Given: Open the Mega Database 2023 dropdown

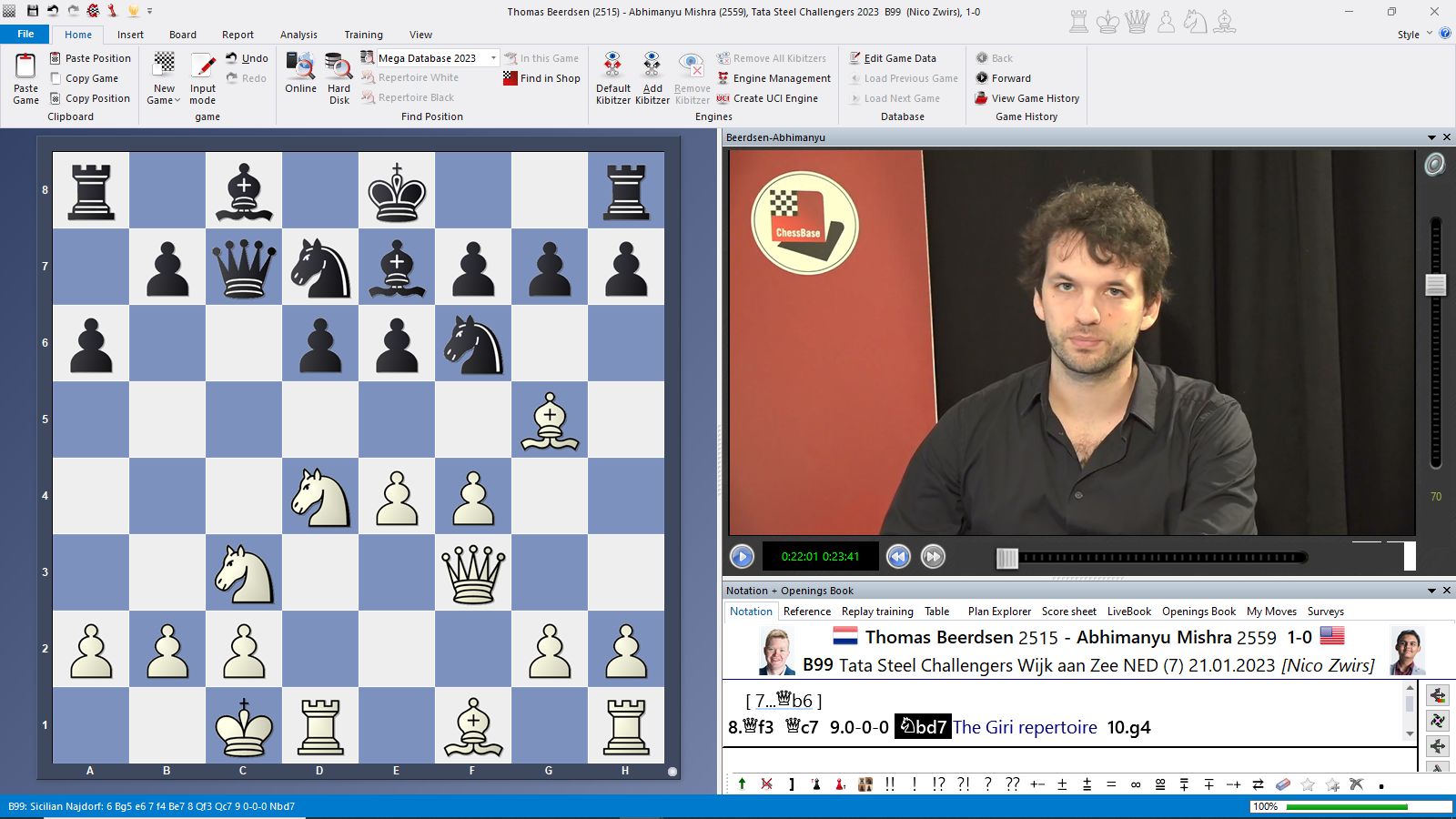Looking at the screenshot, I should [493, 58].
